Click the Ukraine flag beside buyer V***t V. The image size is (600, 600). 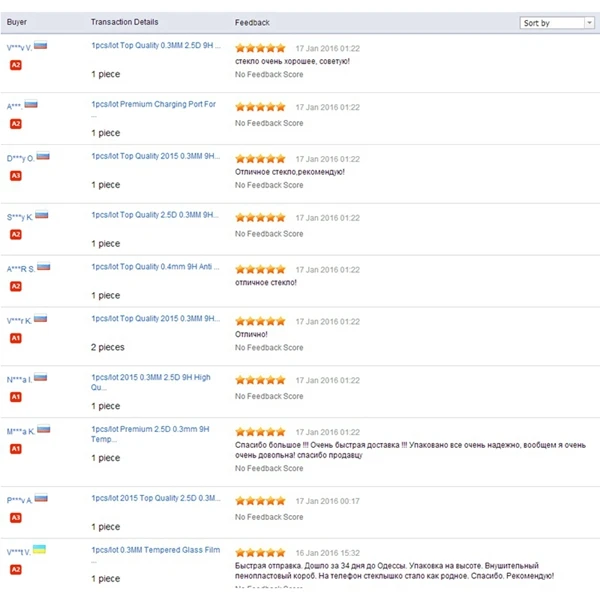[x=39, y=550]
